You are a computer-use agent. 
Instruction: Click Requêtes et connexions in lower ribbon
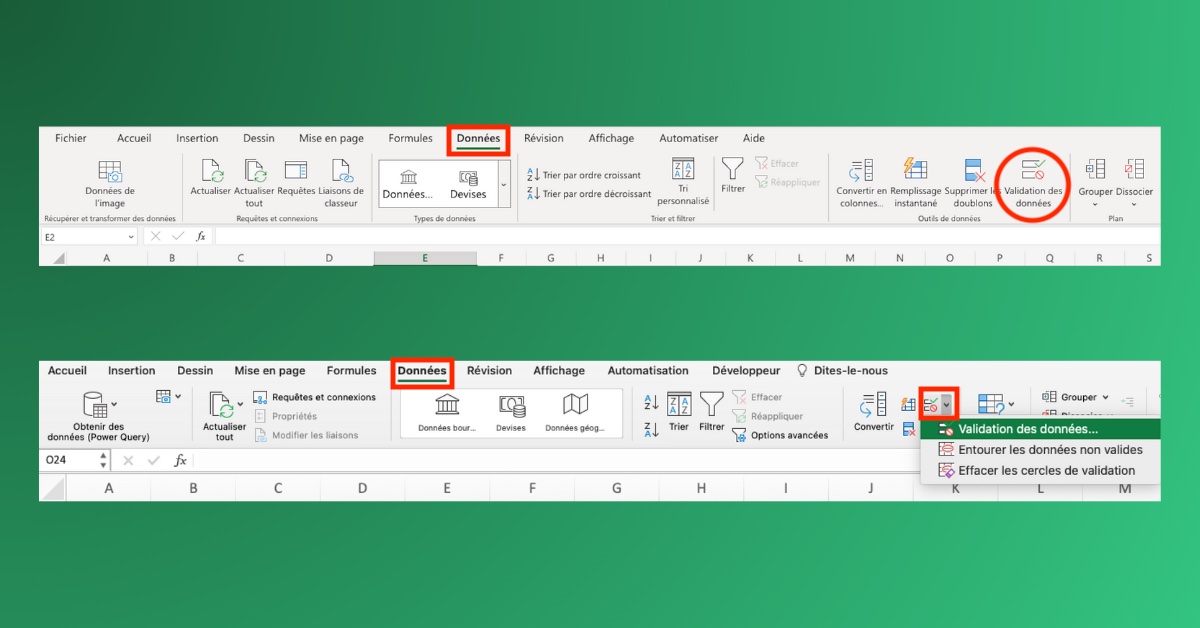(315, 397)
